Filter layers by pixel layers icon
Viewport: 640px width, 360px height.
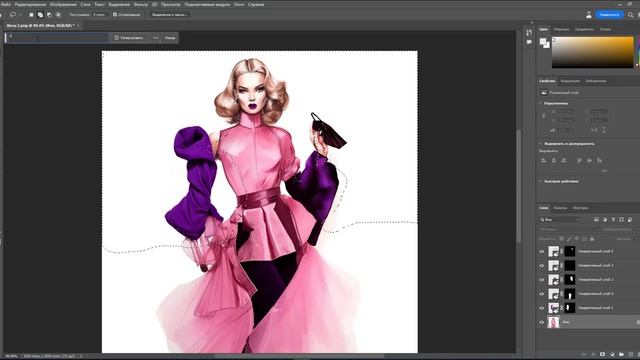(596, 220)
